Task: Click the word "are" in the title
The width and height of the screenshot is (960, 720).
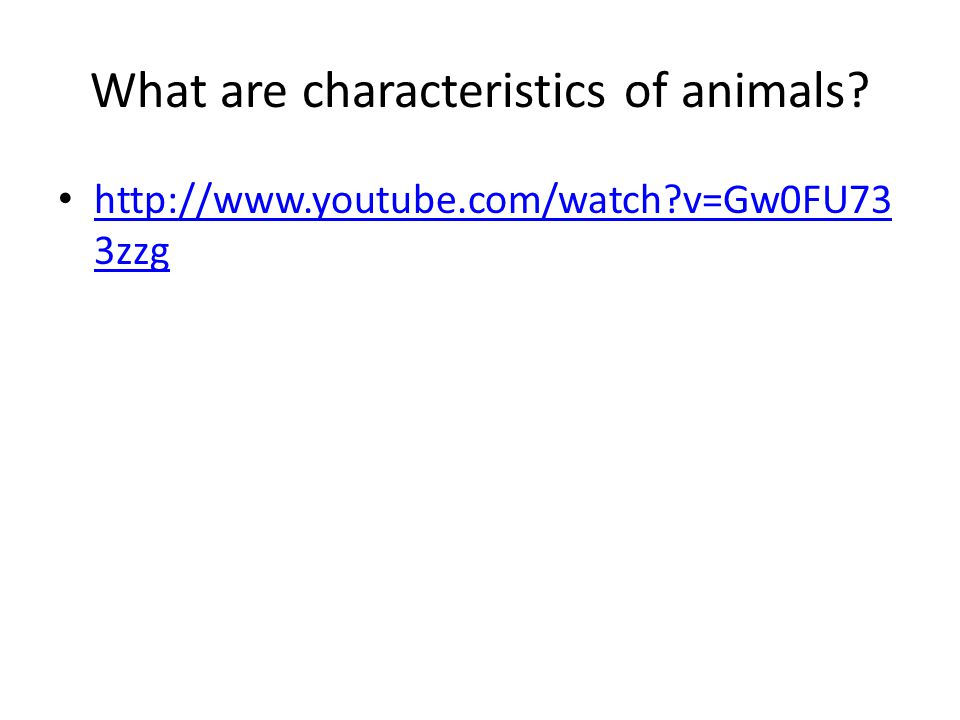Action: 253,93
